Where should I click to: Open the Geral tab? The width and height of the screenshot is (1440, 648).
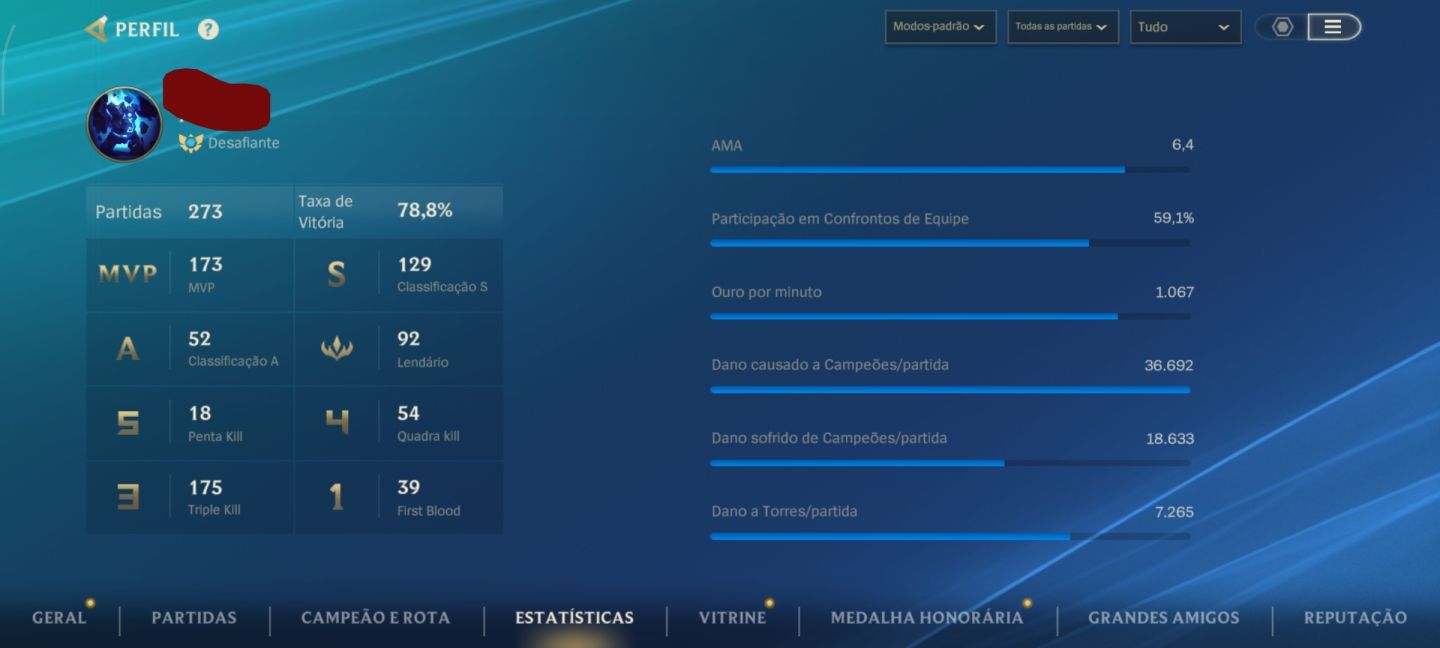59,618
